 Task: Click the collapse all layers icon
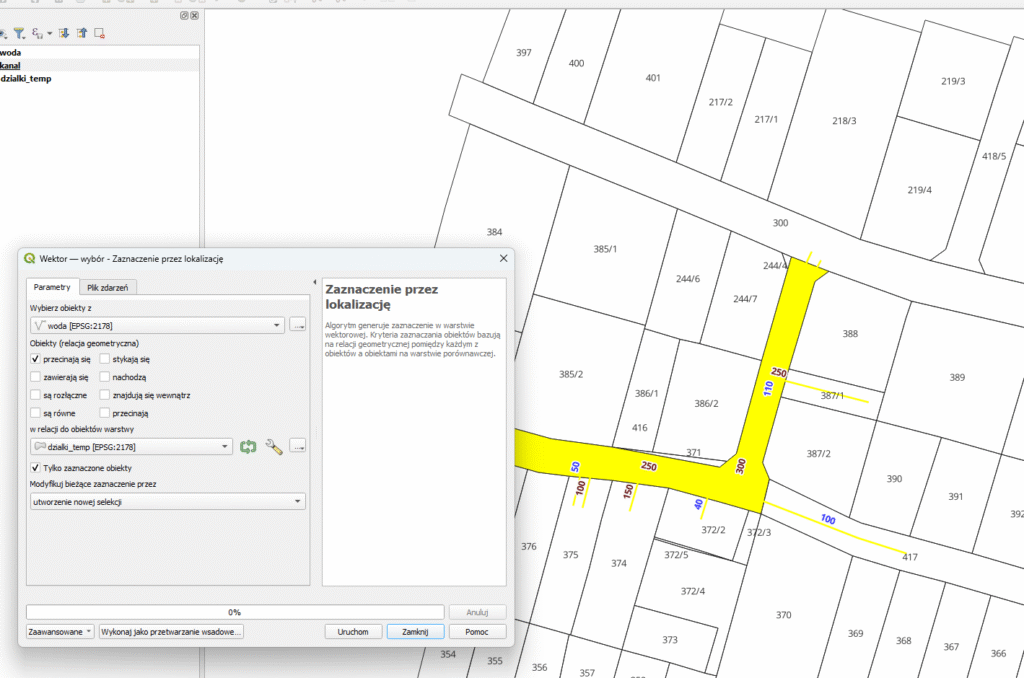tap(82, 33)
